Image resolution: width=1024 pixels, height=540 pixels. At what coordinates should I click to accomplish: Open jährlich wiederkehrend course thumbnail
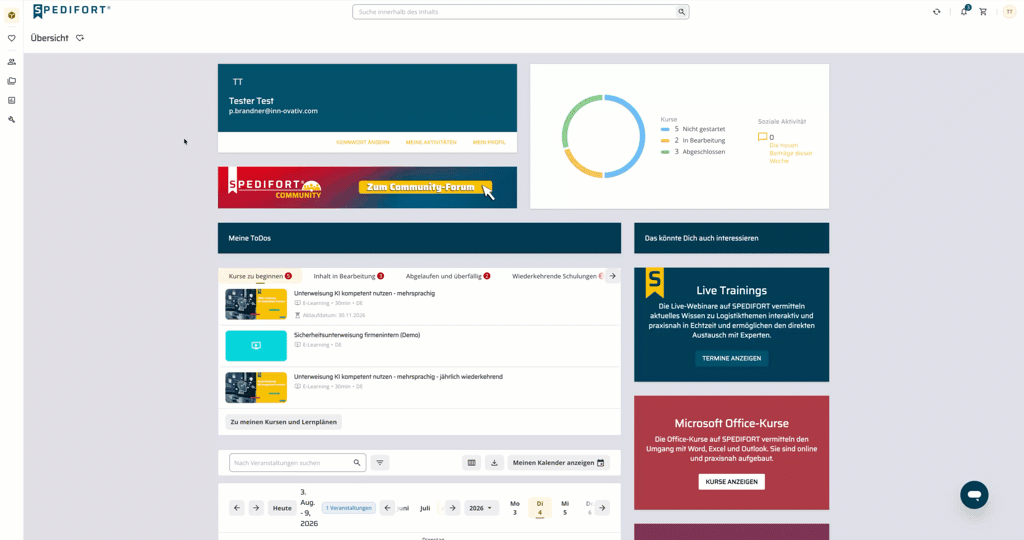pyautogui.click(x=256, y=387)
